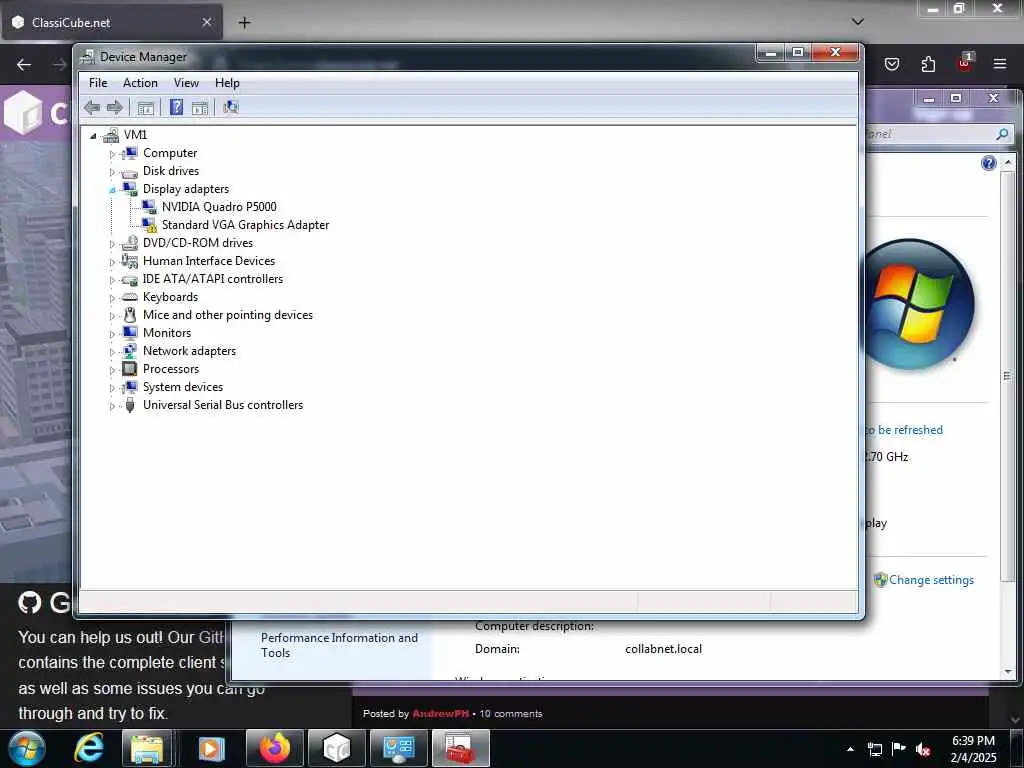Expand IDE ATA/ATAPI controllers category
Image resolution: width=1024 pixels, height=768 pixels.
(112, 280)
